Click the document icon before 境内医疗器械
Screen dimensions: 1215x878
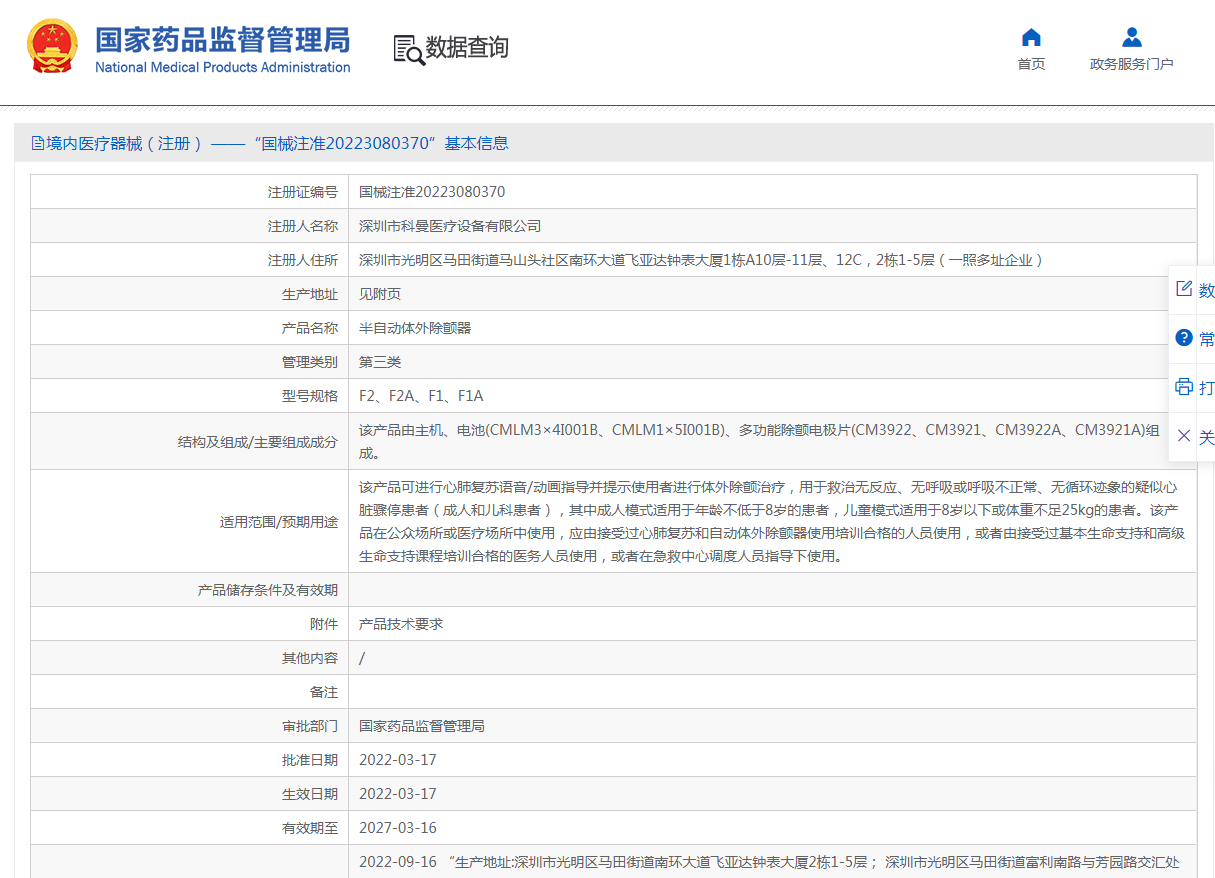click(x=38, y=143)
